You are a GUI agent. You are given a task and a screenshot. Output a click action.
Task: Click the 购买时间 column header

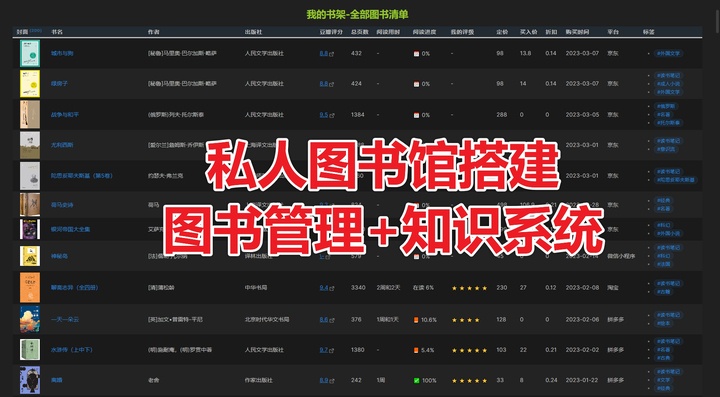(577, 32)
